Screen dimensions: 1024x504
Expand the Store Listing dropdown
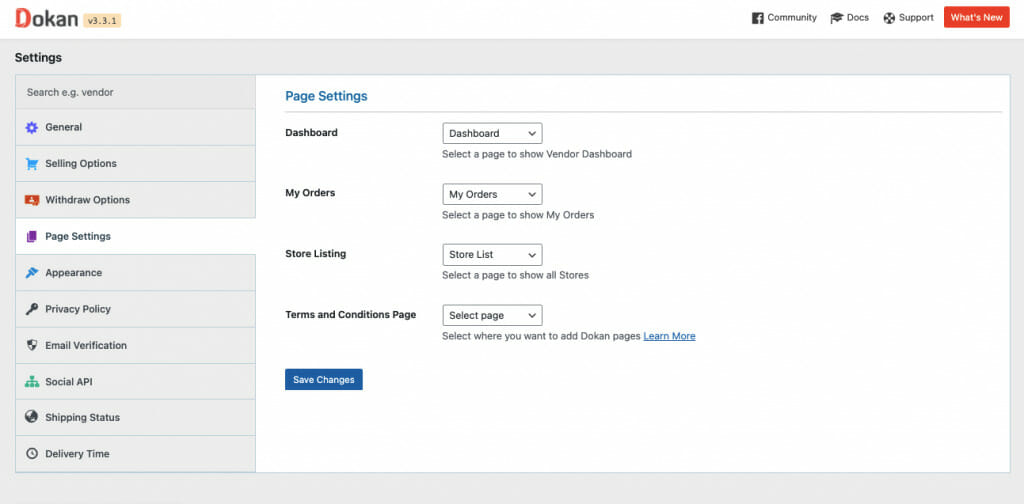click(x=492, y=255)
